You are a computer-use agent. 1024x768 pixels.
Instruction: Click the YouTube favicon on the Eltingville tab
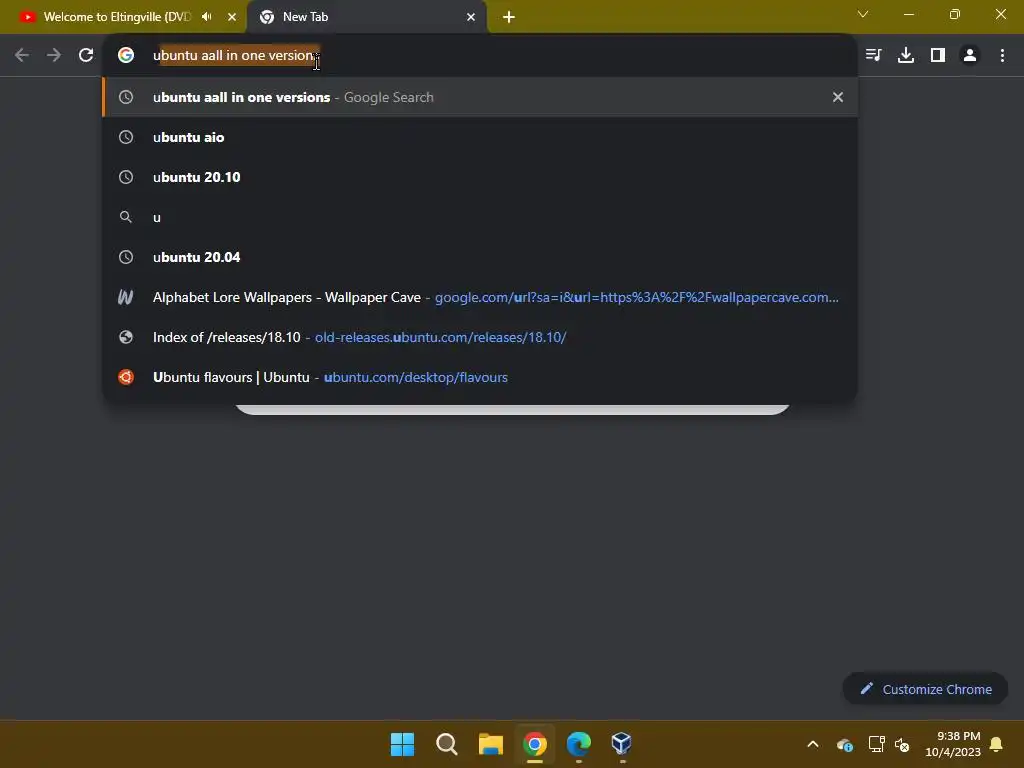pos(27,17)
